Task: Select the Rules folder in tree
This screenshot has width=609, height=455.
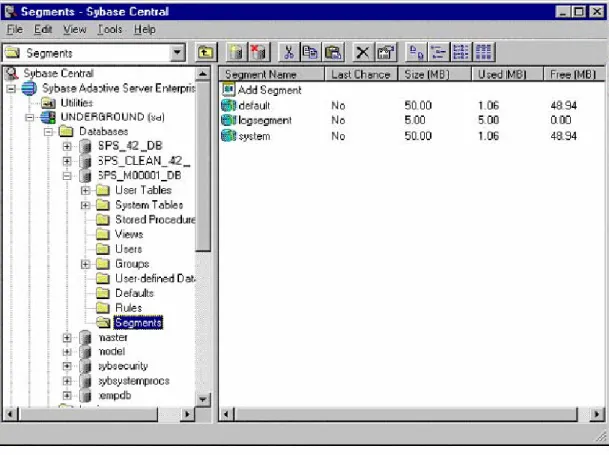Action: click(x=129, y=308)
